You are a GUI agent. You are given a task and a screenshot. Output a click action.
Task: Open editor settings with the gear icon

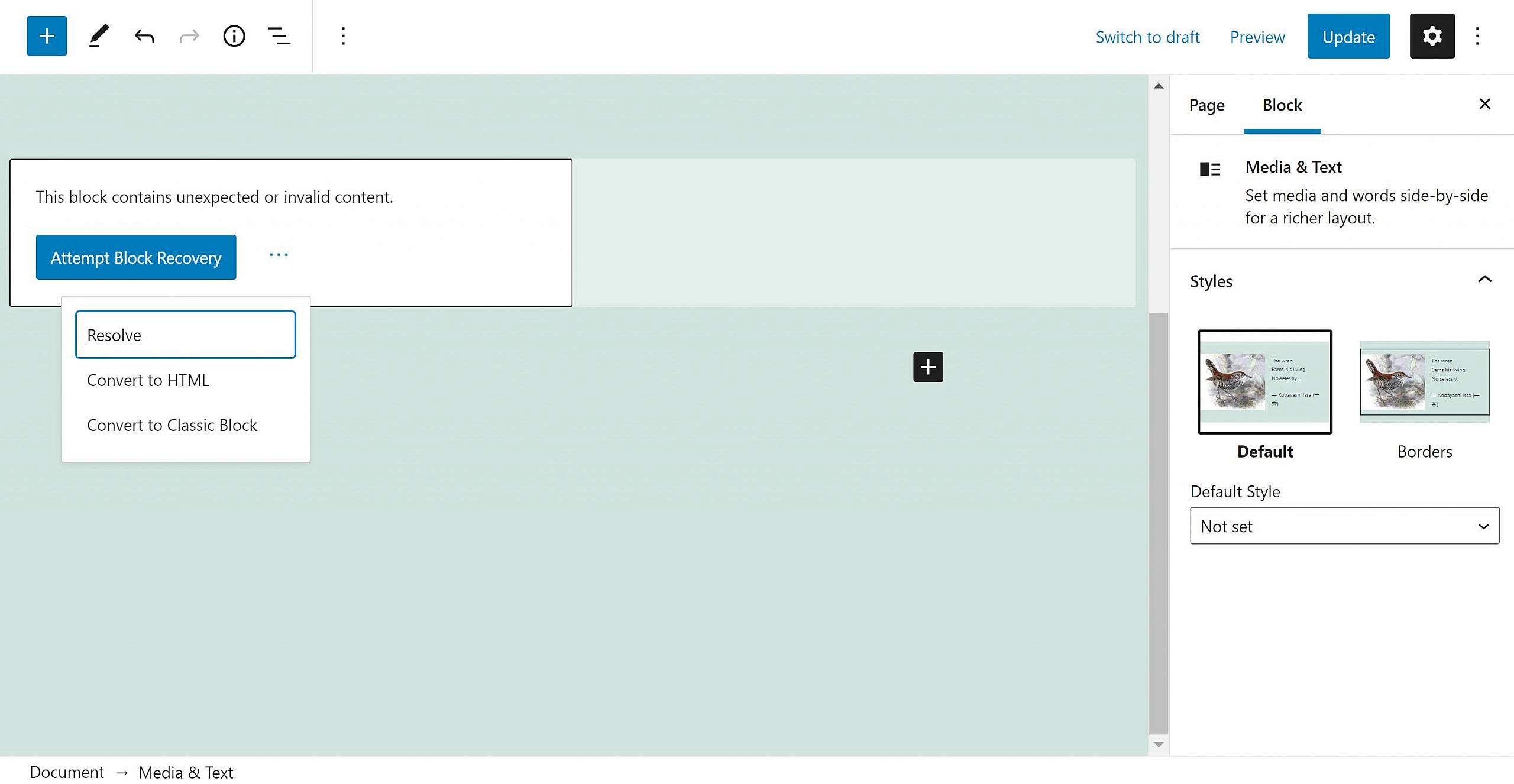point(1432,35)
